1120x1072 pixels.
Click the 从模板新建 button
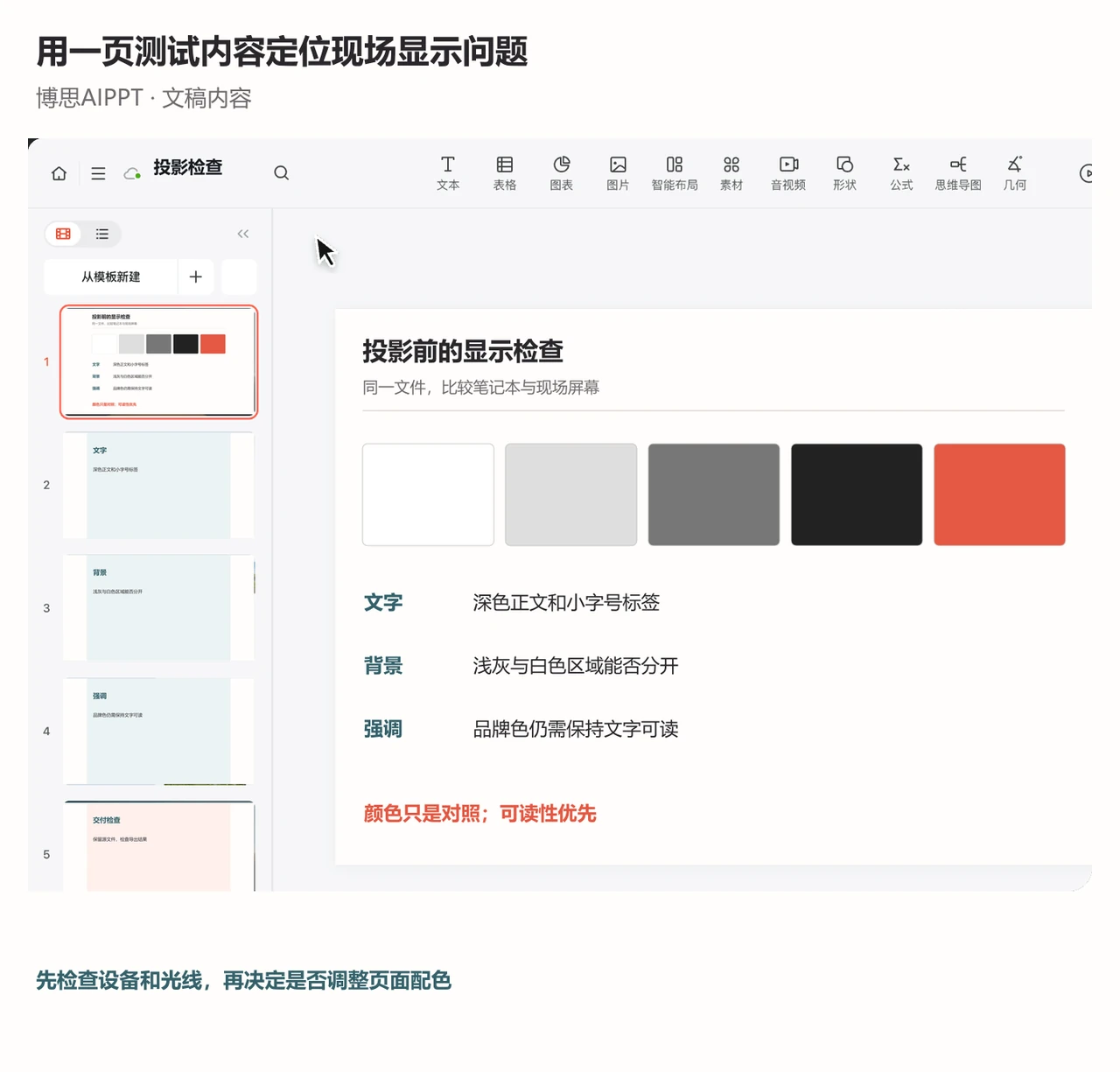(111, 277)
